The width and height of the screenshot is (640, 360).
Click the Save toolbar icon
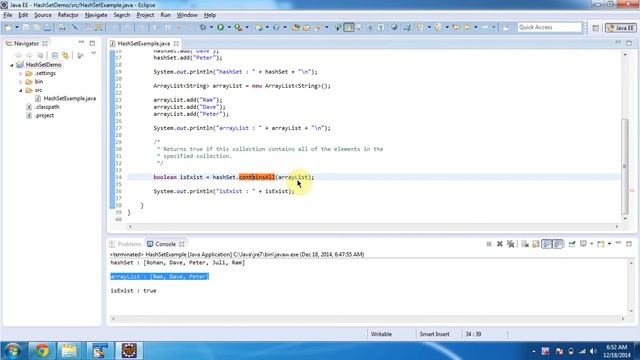point(26,27)
